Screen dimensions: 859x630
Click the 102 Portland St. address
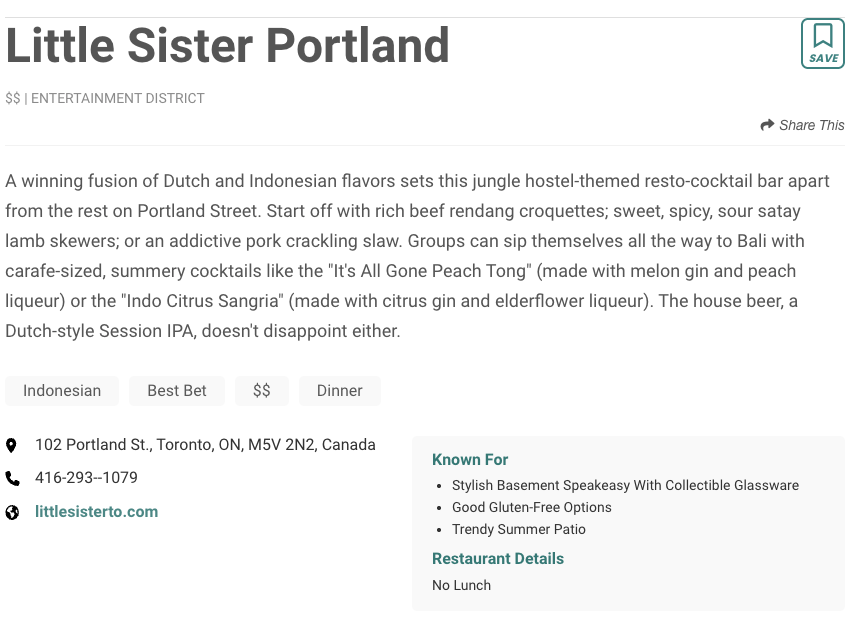pyautogui.click(x=205, y=445)
